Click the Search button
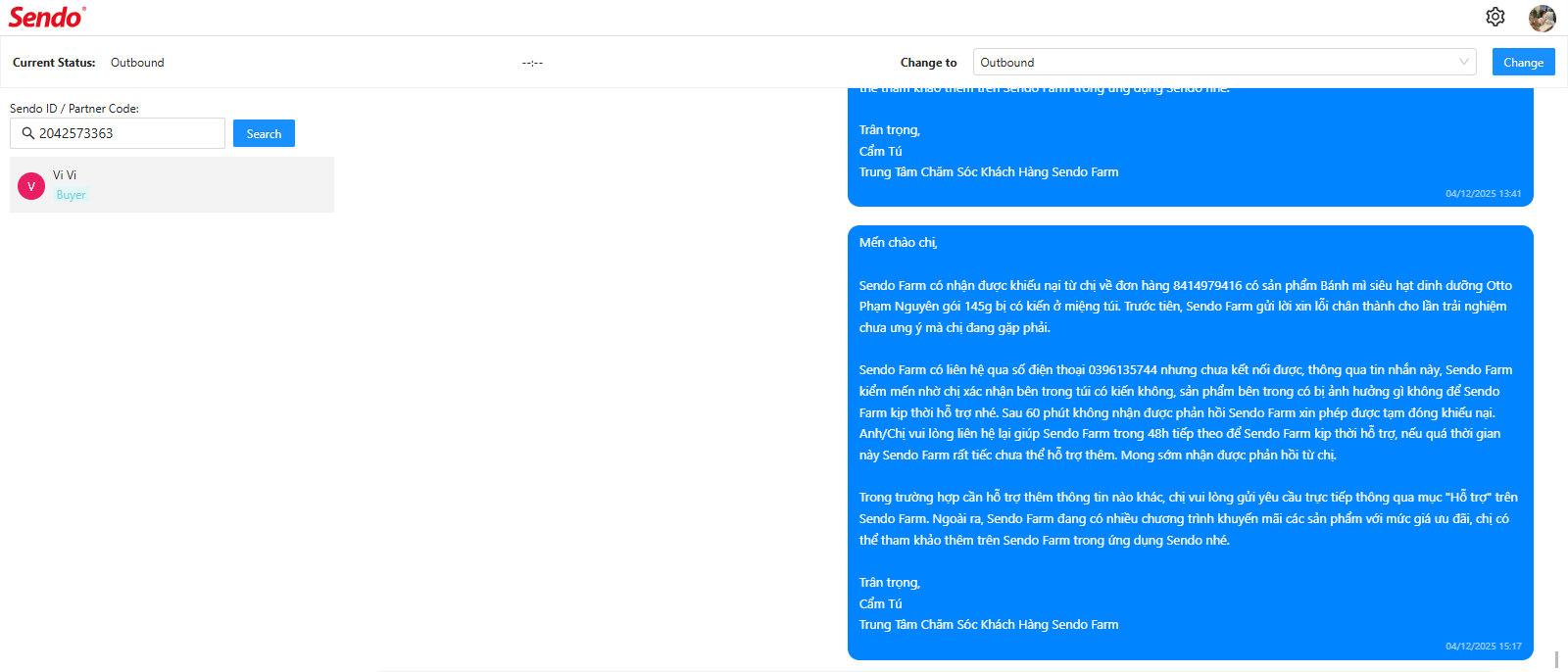1568x672 pixels. click(x=264, y=133)
